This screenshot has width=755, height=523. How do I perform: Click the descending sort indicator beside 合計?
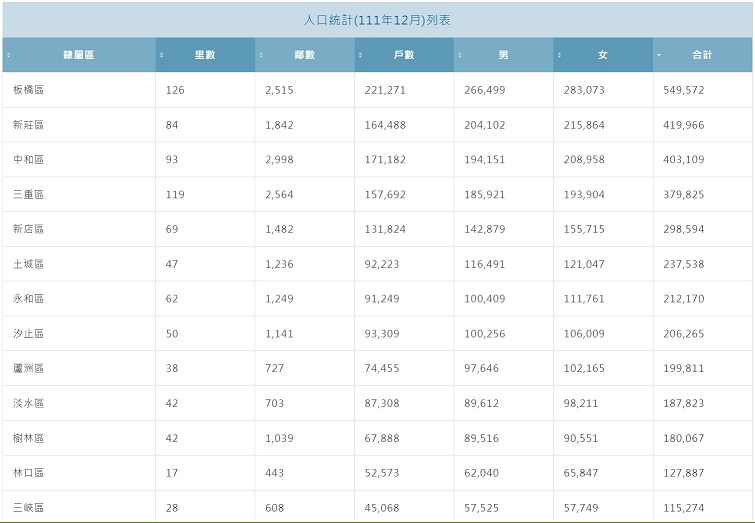(658, 55)
